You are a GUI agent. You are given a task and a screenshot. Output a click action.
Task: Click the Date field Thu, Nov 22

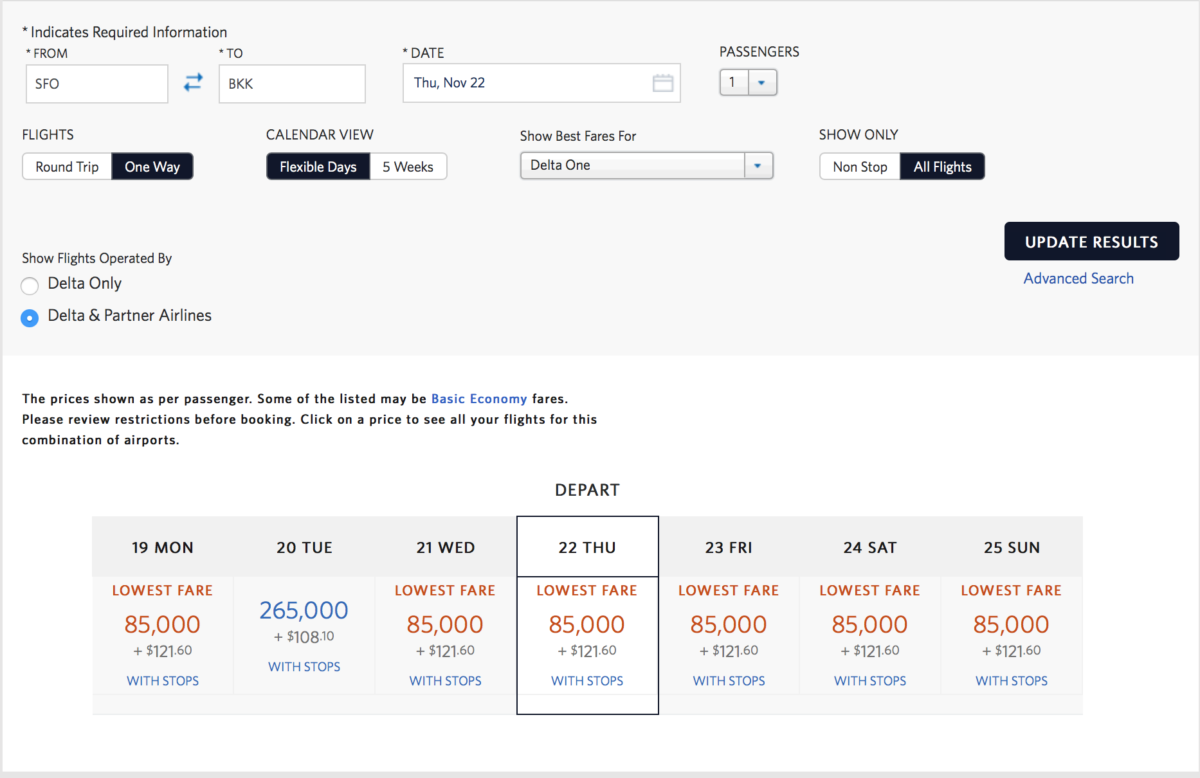(x=541, y=83)
